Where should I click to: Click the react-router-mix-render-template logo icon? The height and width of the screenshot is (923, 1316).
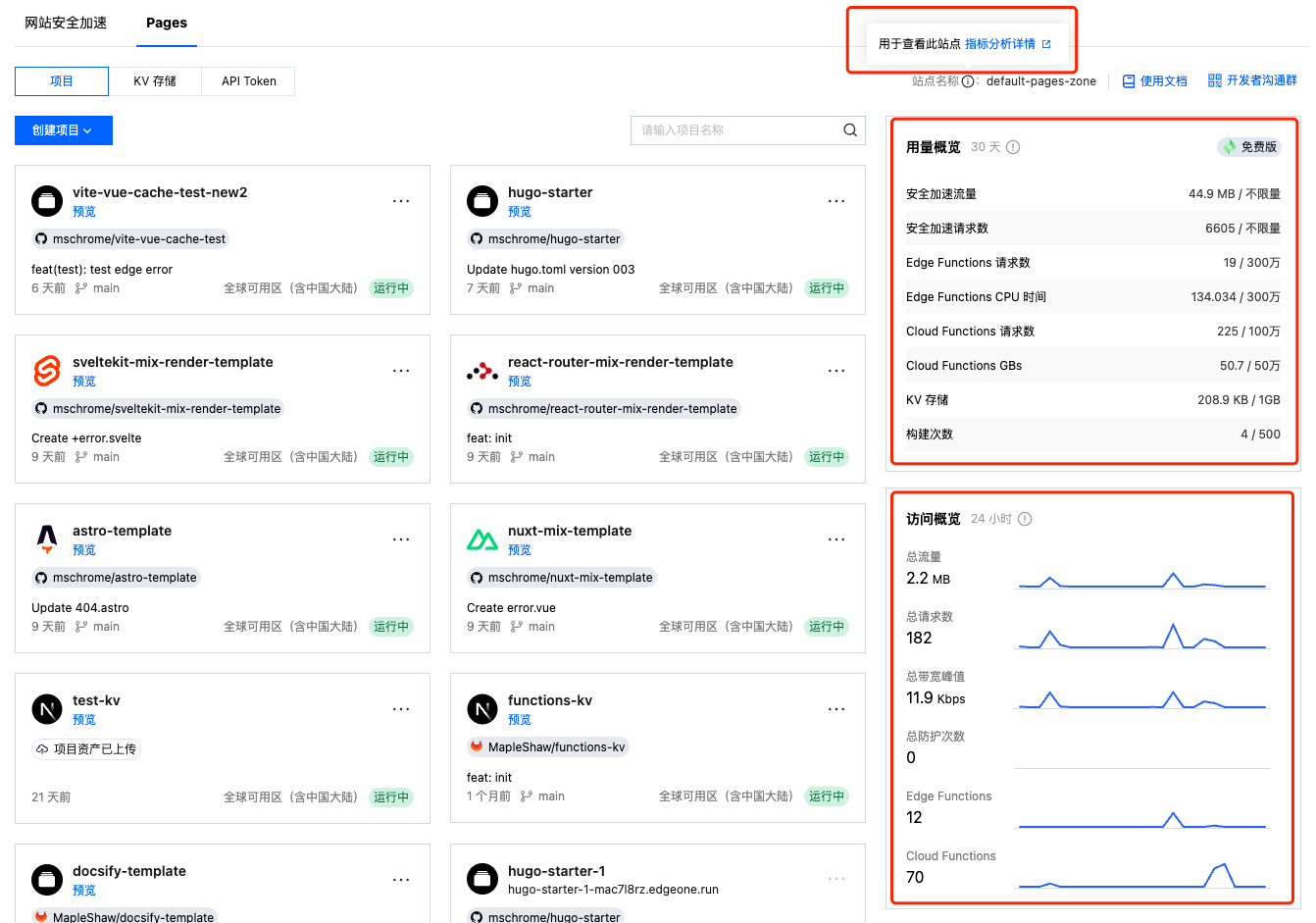481,371
